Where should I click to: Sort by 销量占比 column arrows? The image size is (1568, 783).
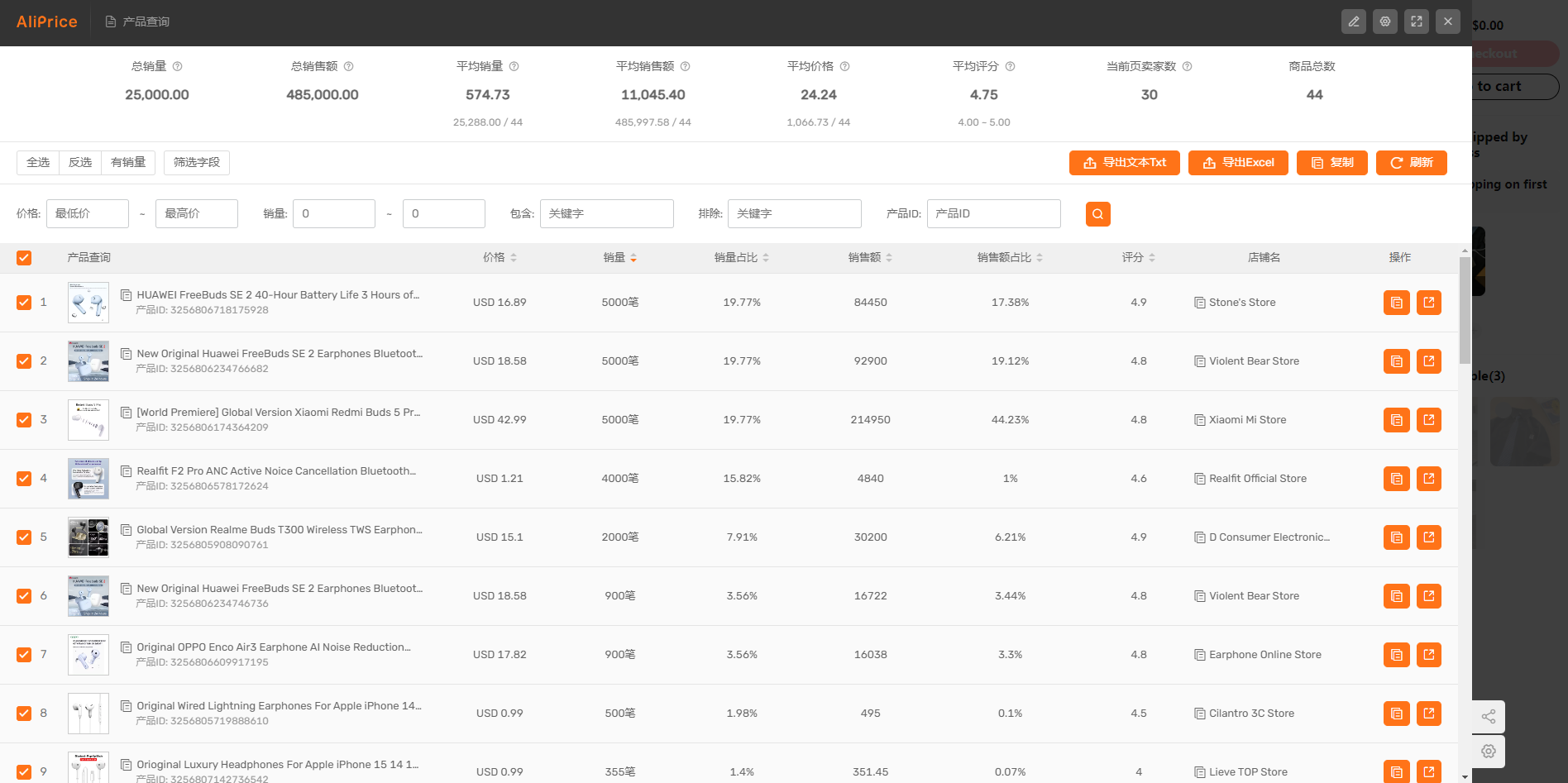pos(766,258)
